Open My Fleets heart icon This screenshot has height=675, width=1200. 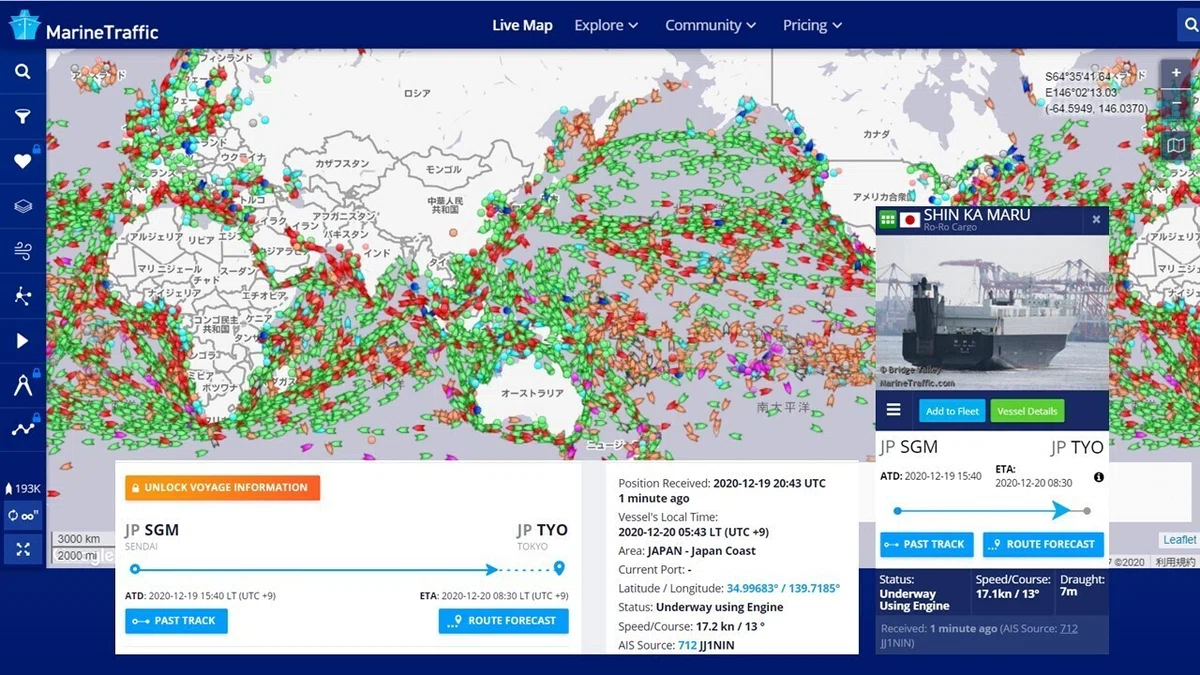click(x=22, y=161)
